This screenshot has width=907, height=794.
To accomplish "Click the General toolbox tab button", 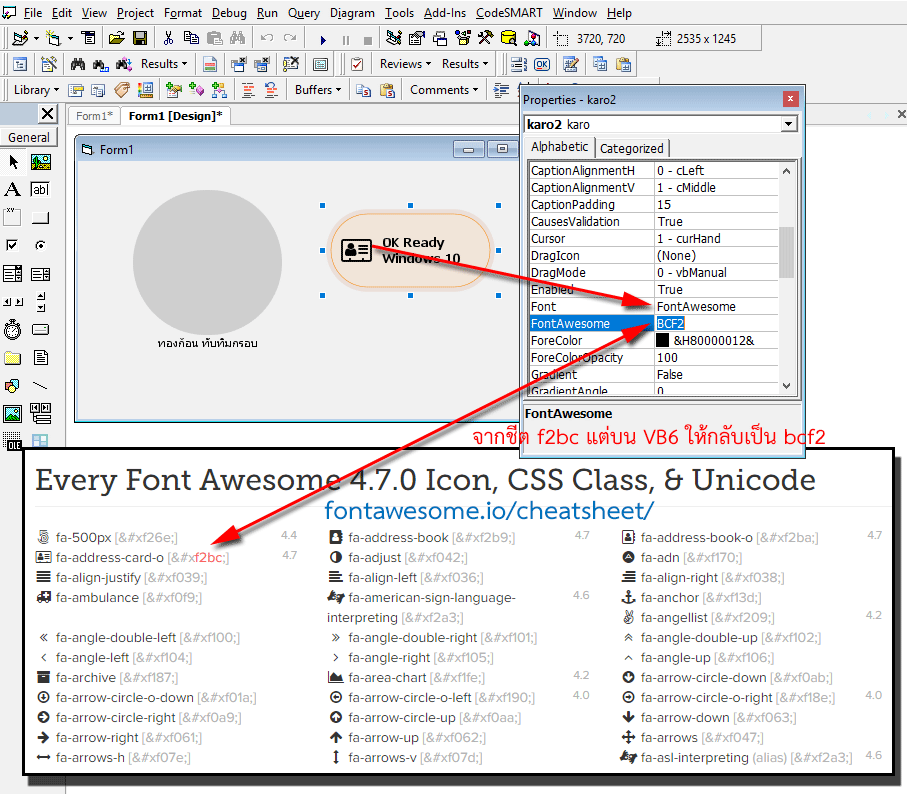I will coord(29,138).
